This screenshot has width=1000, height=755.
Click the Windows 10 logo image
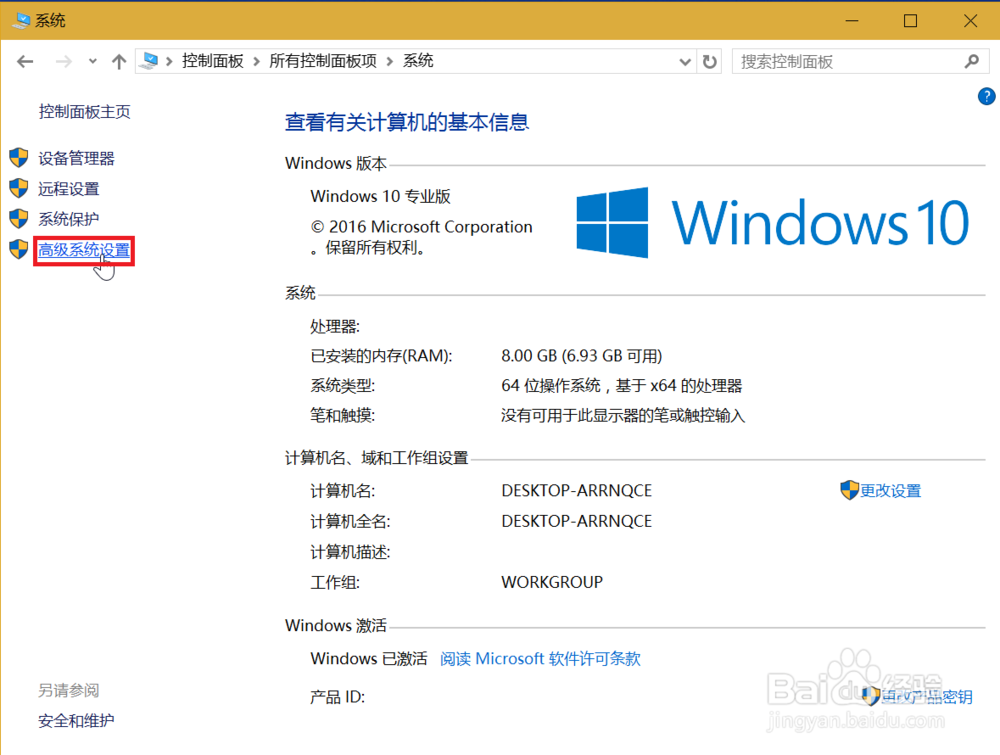tap(772, 223)
